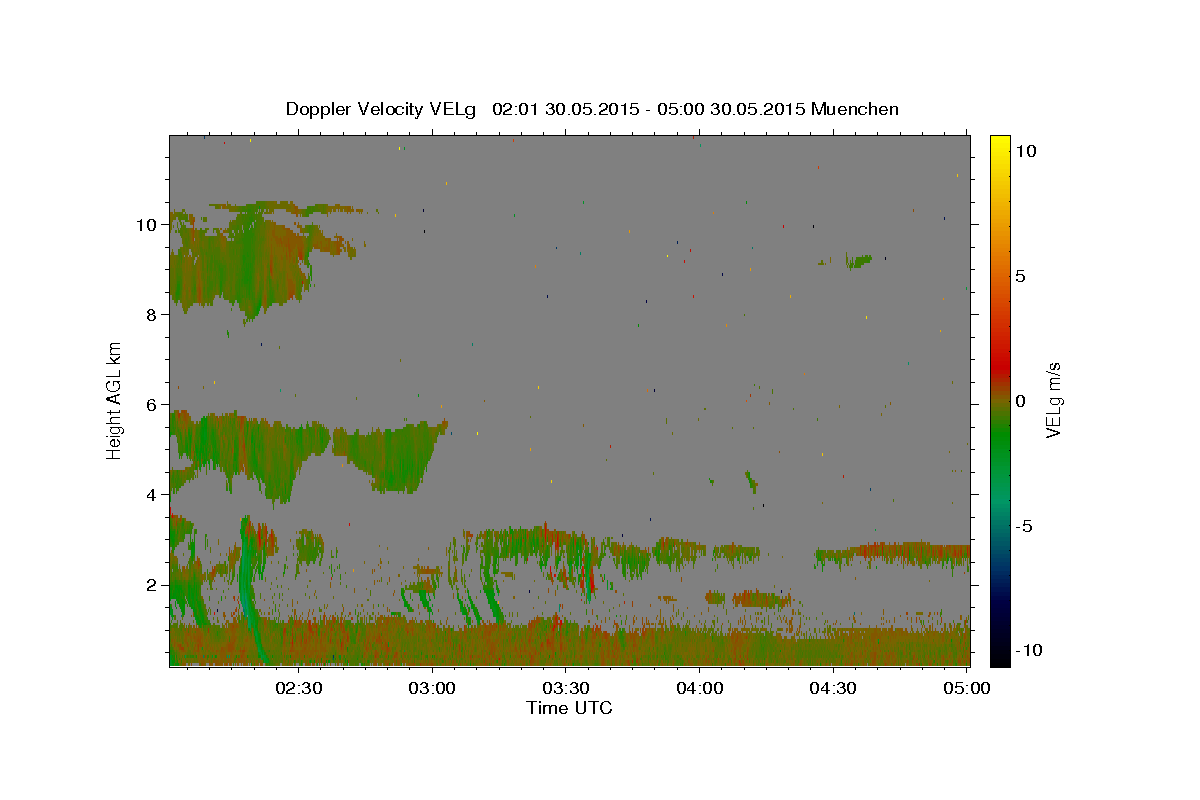Click the small cloud patch at 9 km near 04:35

pos(858,261)
